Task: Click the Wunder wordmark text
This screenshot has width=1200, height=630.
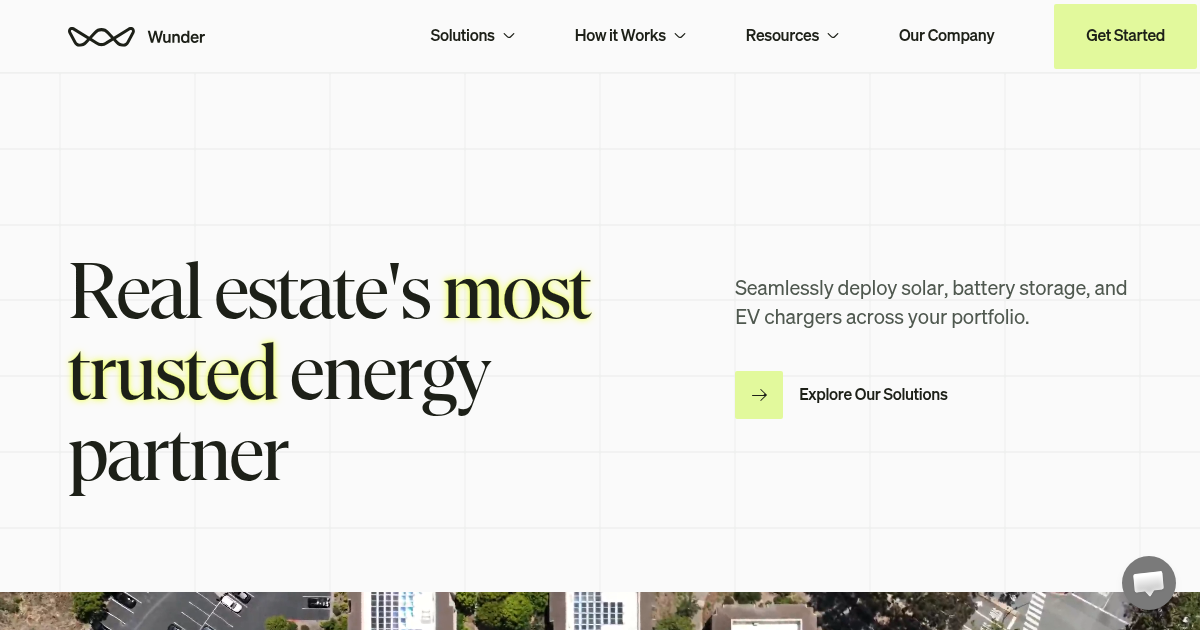Action: tap(176, 37)
